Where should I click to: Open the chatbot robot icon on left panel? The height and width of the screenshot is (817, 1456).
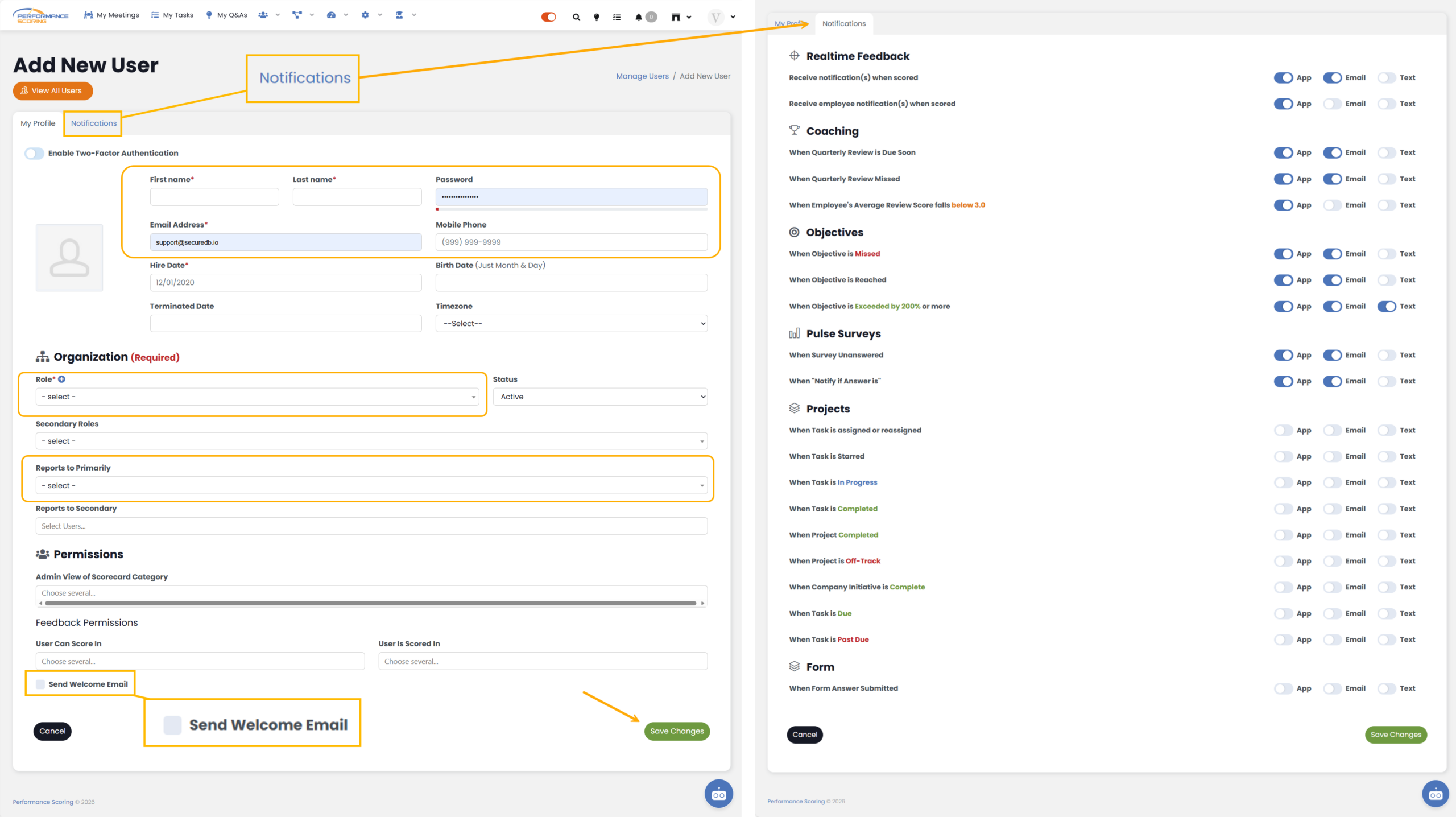pyautogui.click(x=718, y=794)
